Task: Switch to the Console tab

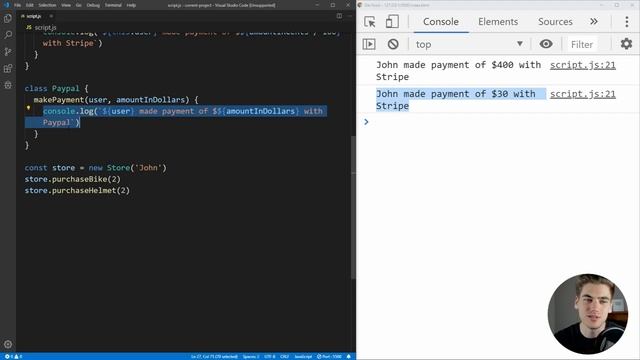Action: coord(441,22)
